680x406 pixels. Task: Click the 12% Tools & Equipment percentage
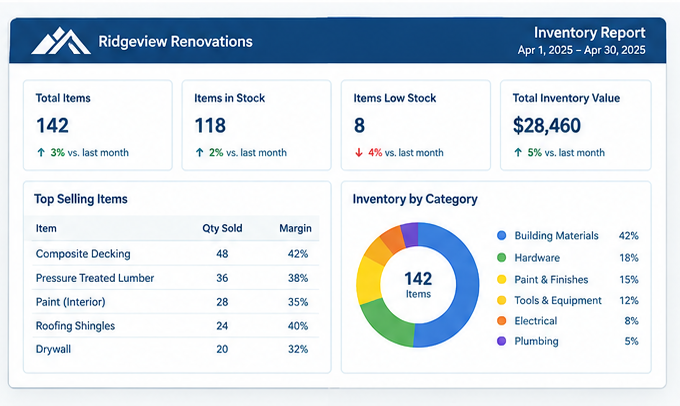pyautogui.click(x=629, y=300)
